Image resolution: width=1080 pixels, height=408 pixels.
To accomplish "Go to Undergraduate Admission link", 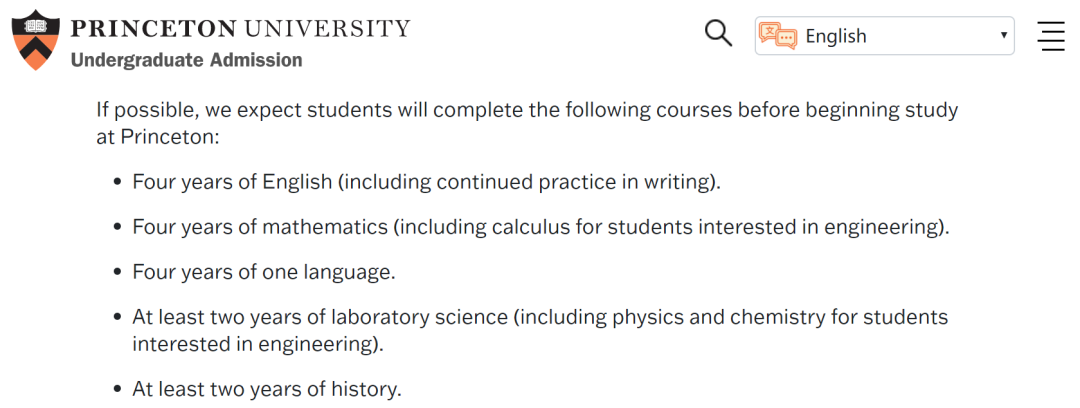I will [x=186, y=60].
